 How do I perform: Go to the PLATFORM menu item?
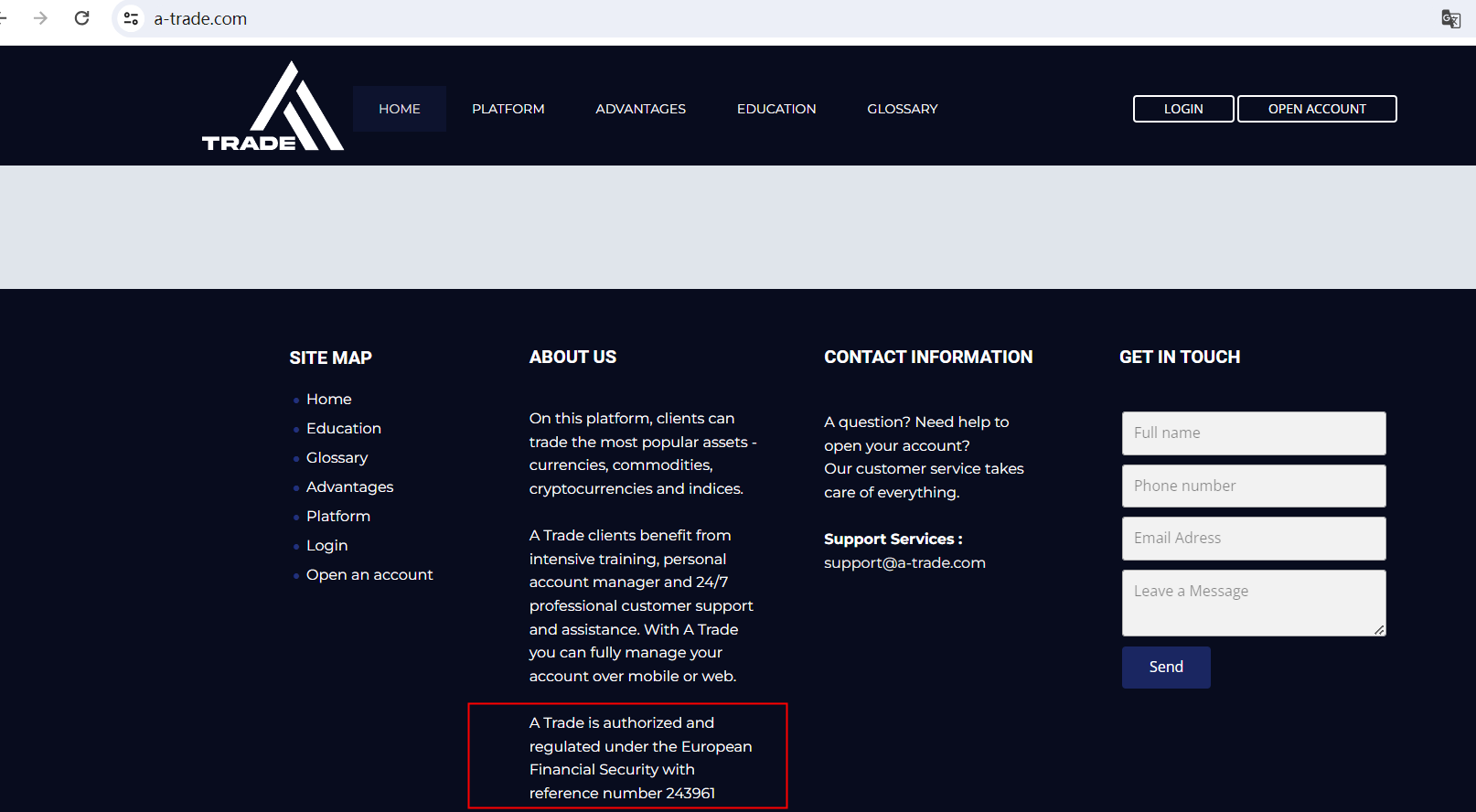tap(508, 109)
